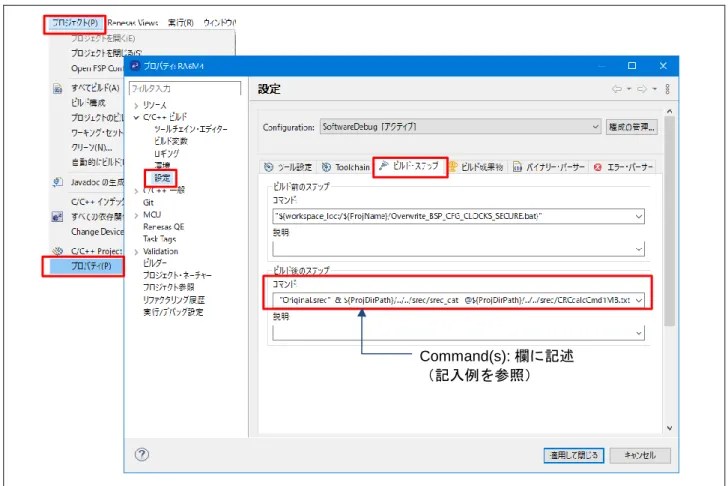Select Task Tags tree item
This screenshot has width=728, height=486.
tap(159, 239)
